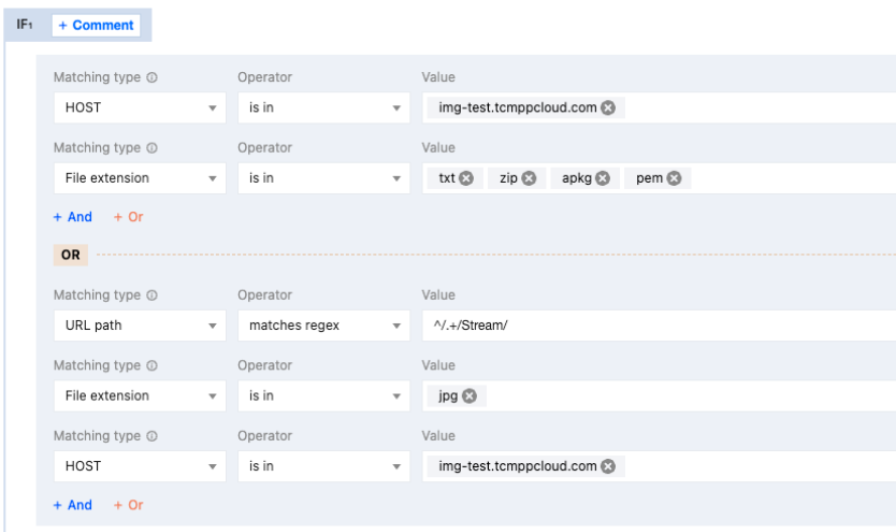Remove the jpg file extension tag
The height and width of the screenshot is (532, 896).
[469, 396]
